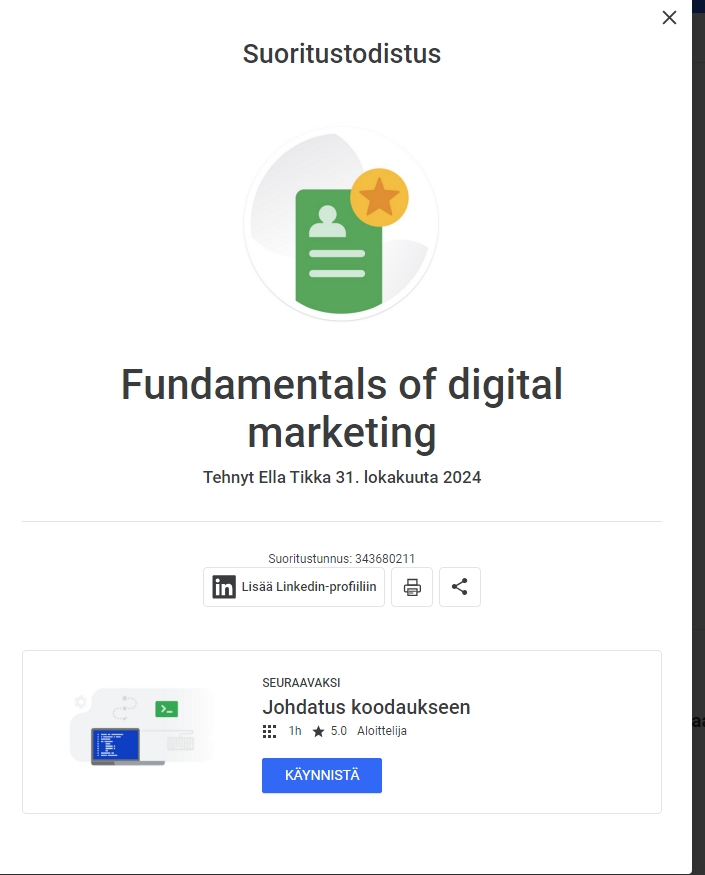Click the modules grid icon beside 1h

(269, 731)
